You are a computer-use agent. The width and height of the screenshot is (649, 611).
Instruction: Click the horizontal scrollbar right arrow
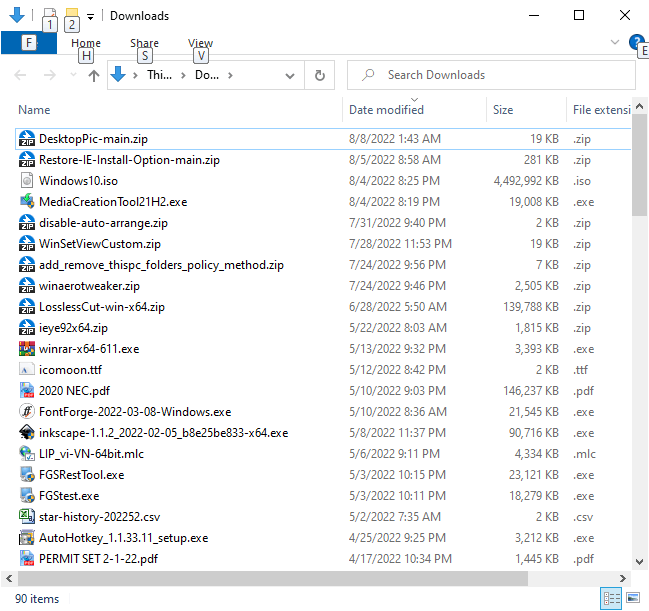pyautogui.click(x=623, y=578)
